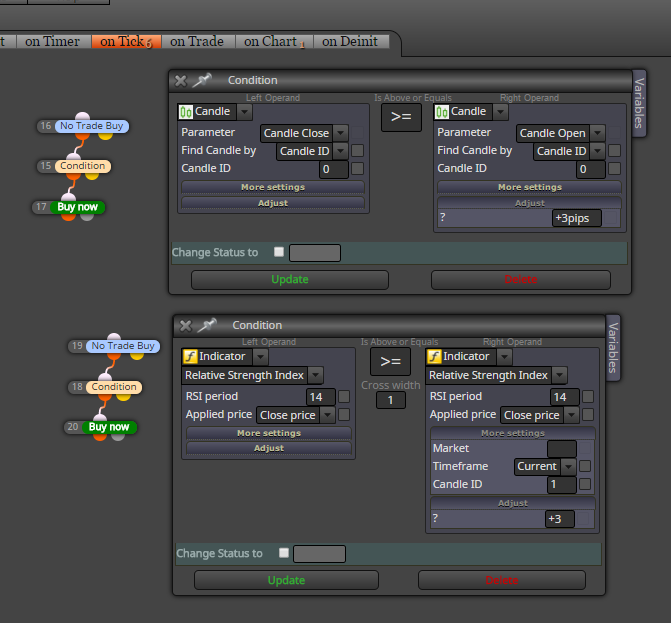Click yellow output connector of block 18
Image resolution: width=671 pixels, height=623 pixels.
pos(124,397)
